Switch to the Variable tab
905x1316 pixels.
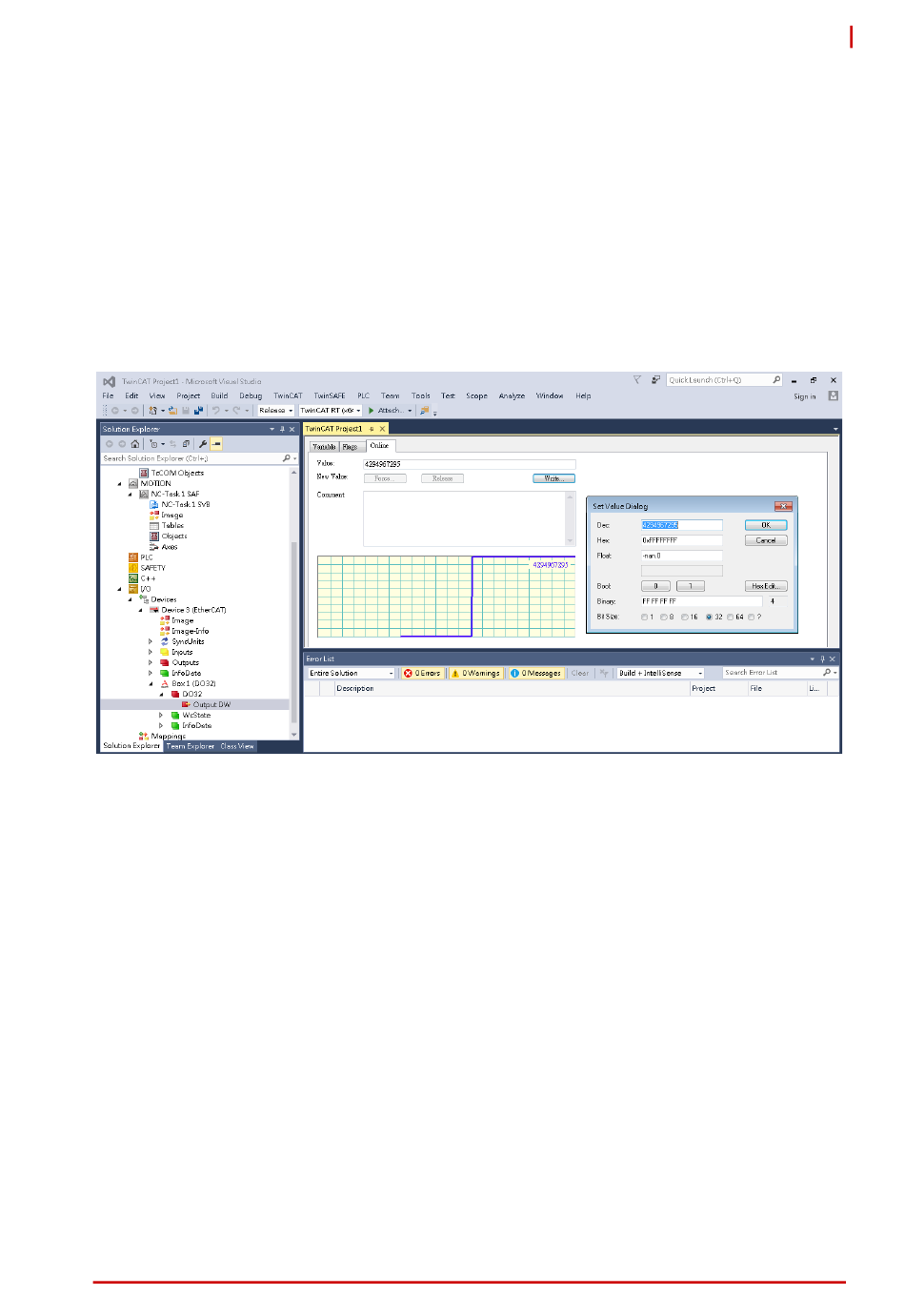[325, 446]
